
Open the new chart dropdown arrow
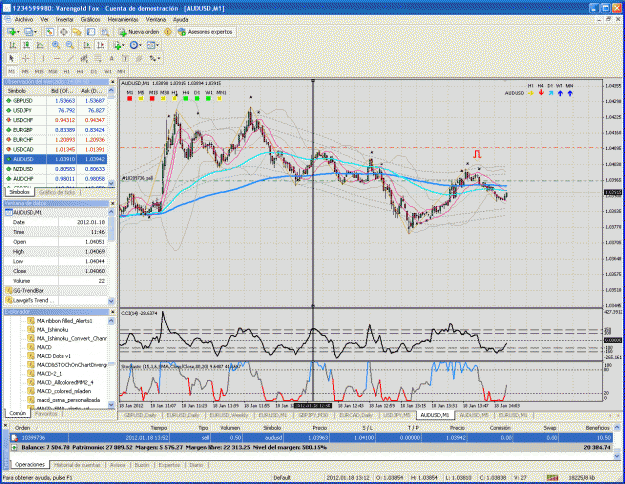[18, 32]
